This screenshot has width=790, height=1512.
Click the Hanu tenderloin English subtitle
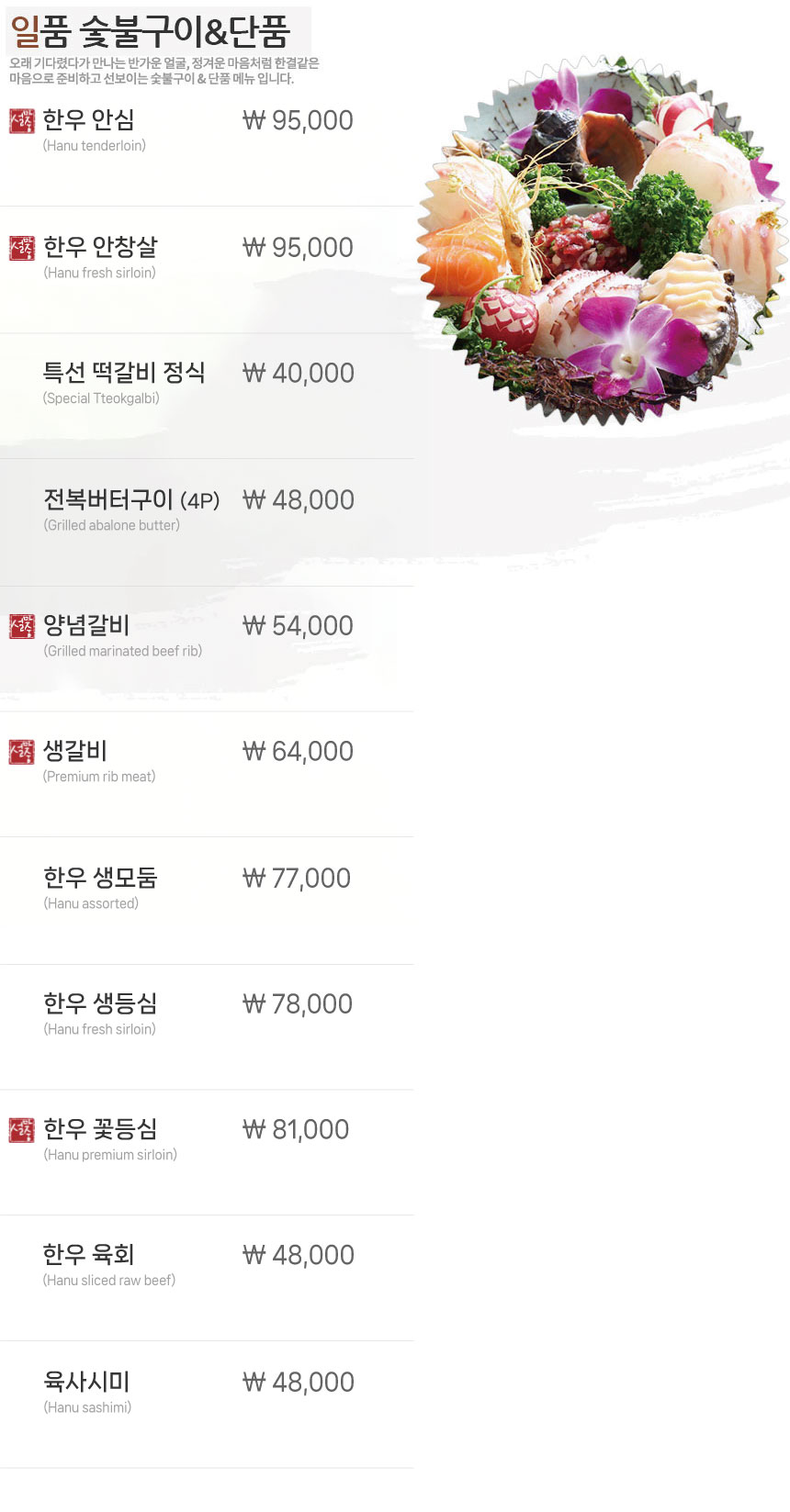95,146
